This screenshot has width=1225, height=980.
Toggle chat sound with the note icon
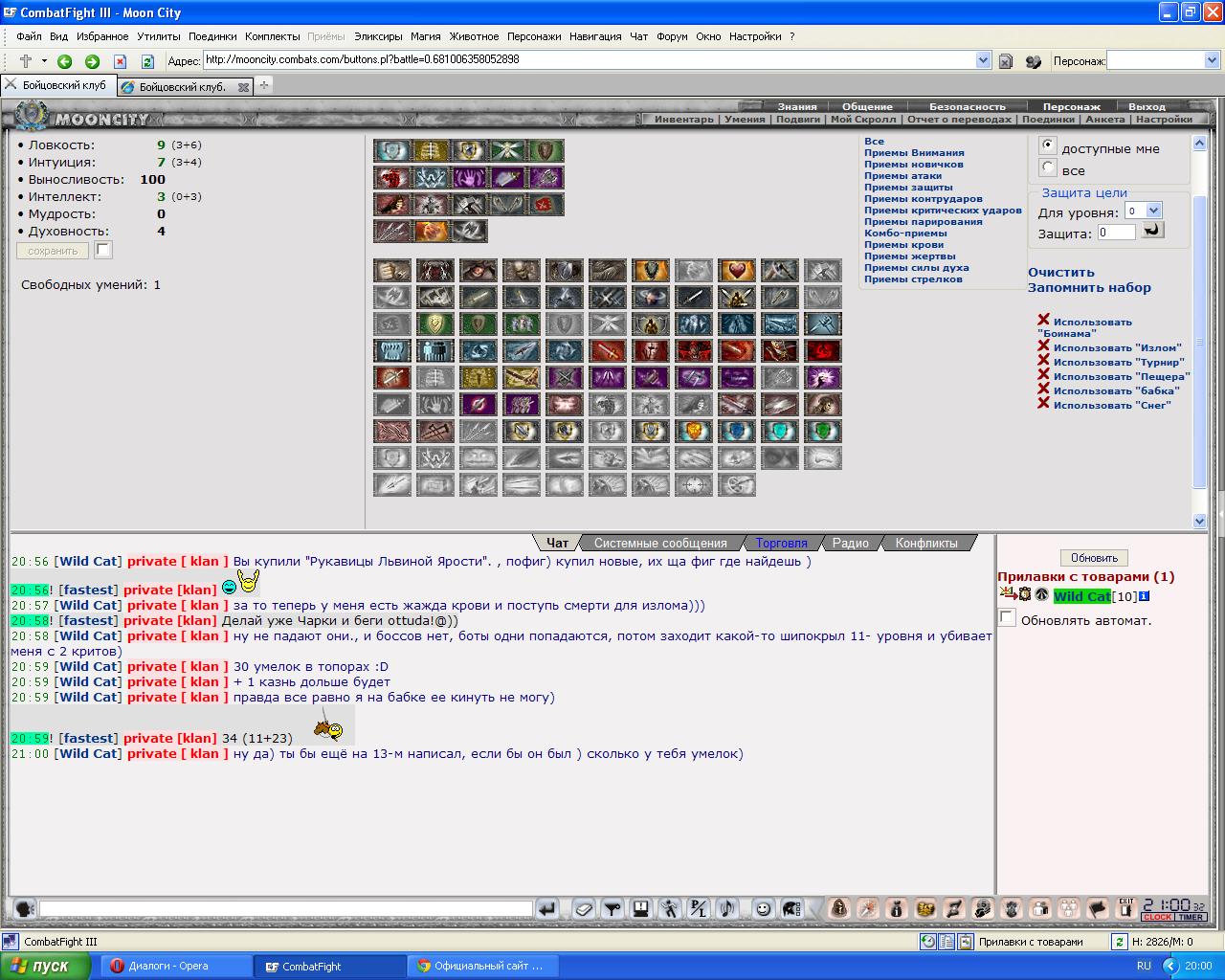coord(727,909)
